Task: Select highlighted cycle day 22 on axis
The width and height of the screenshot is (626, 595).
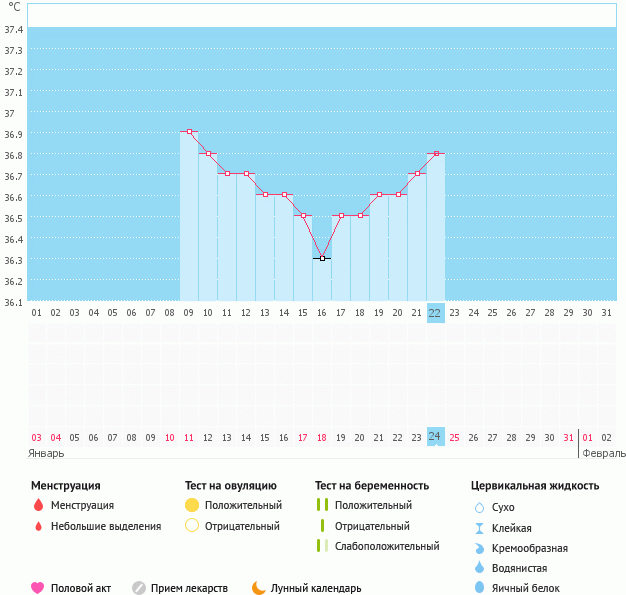Action: (435, 312)
